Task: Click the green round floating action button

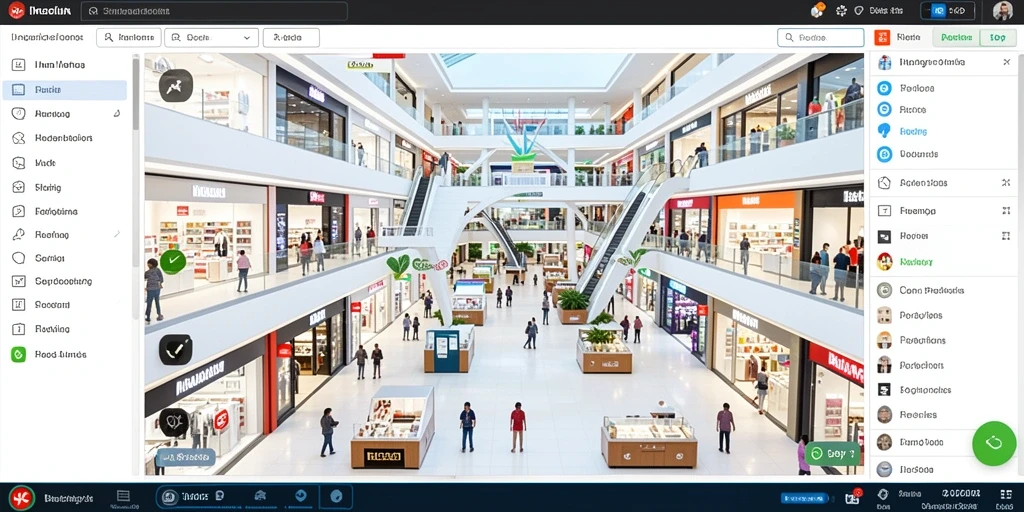Action: tap(993, 443)
